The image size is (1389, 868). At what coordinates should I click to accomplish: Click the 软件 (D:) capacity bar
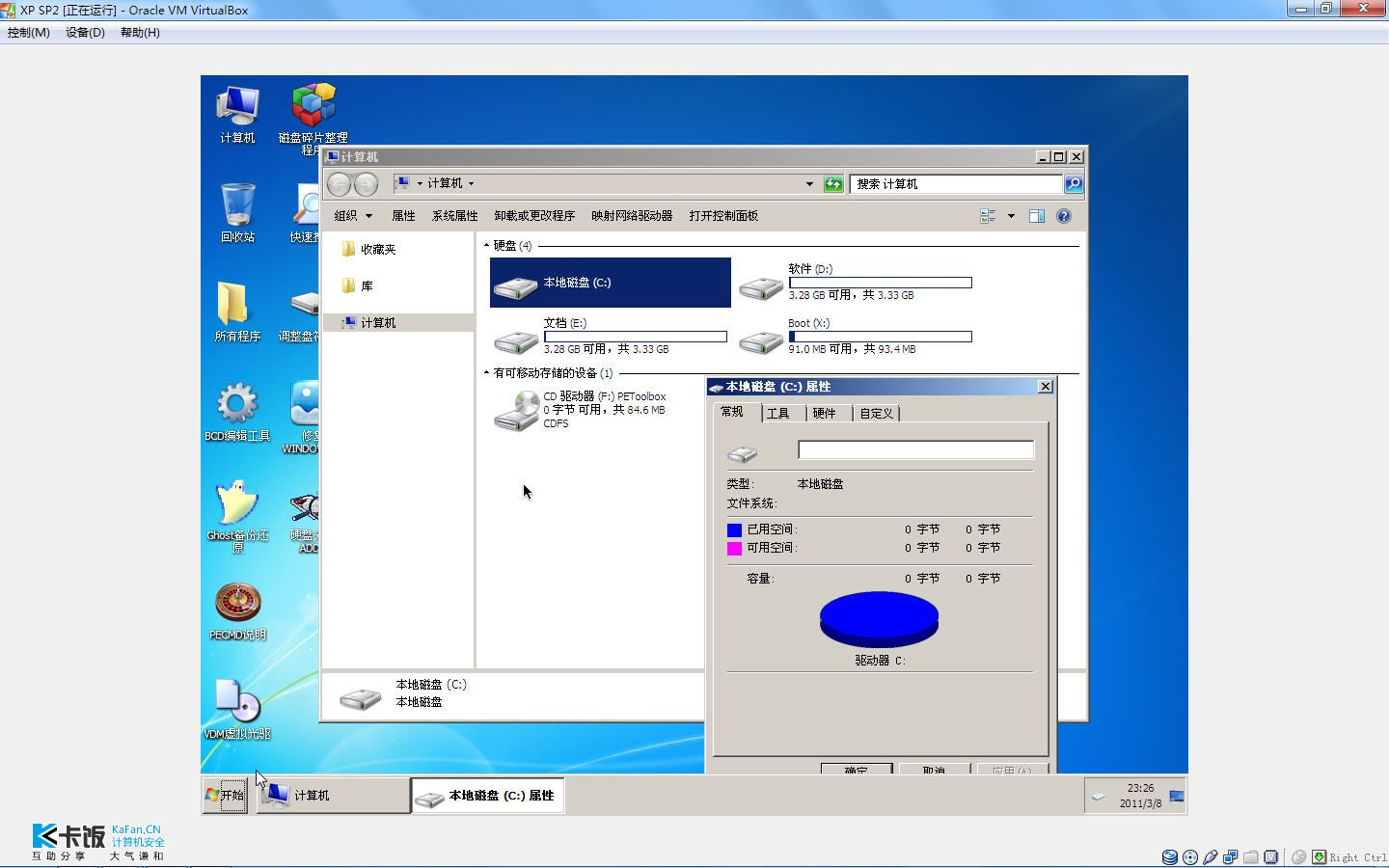tap(880, 283)
